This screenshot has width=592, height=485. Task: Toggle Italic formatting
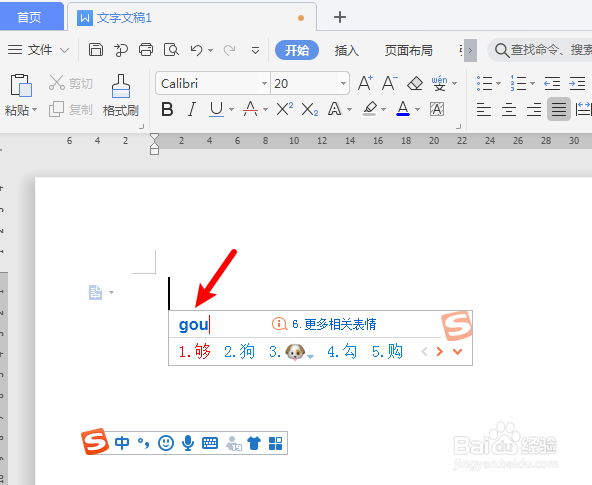pos(192,109)
